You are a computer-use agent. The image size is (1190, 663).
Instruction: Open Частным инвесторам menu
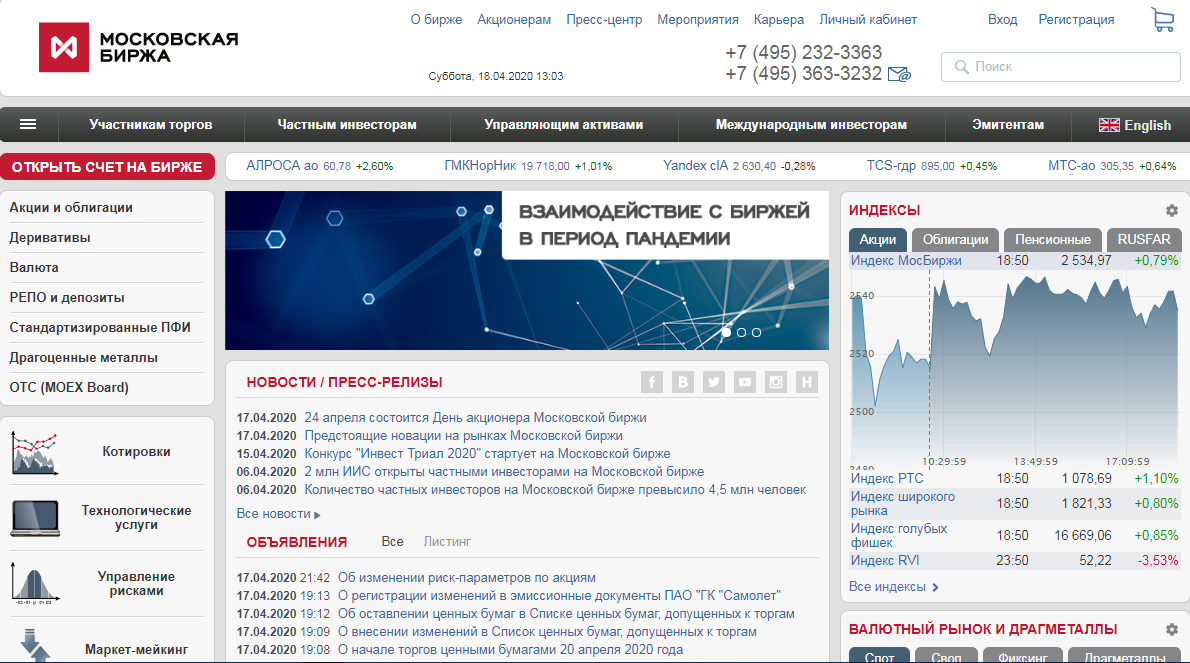[347, 124]
